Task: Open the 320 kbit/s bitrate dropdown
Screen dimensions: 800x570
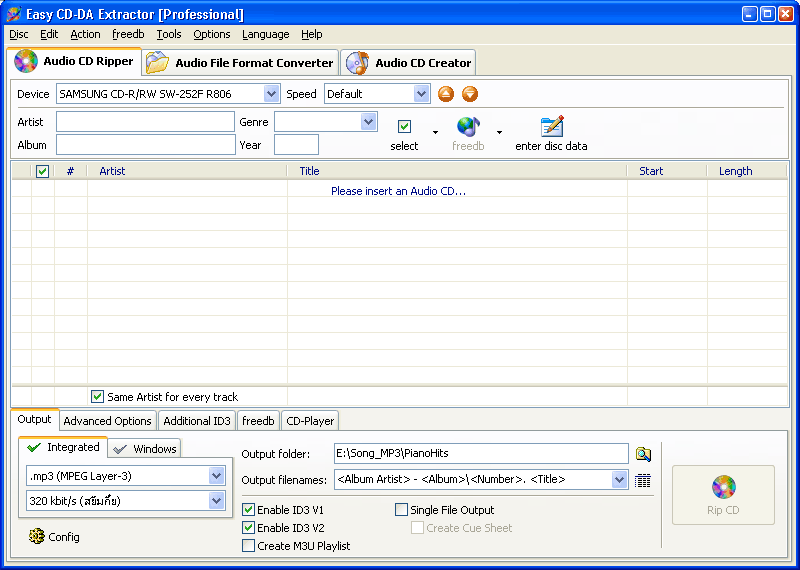Action: click(216, 501)
